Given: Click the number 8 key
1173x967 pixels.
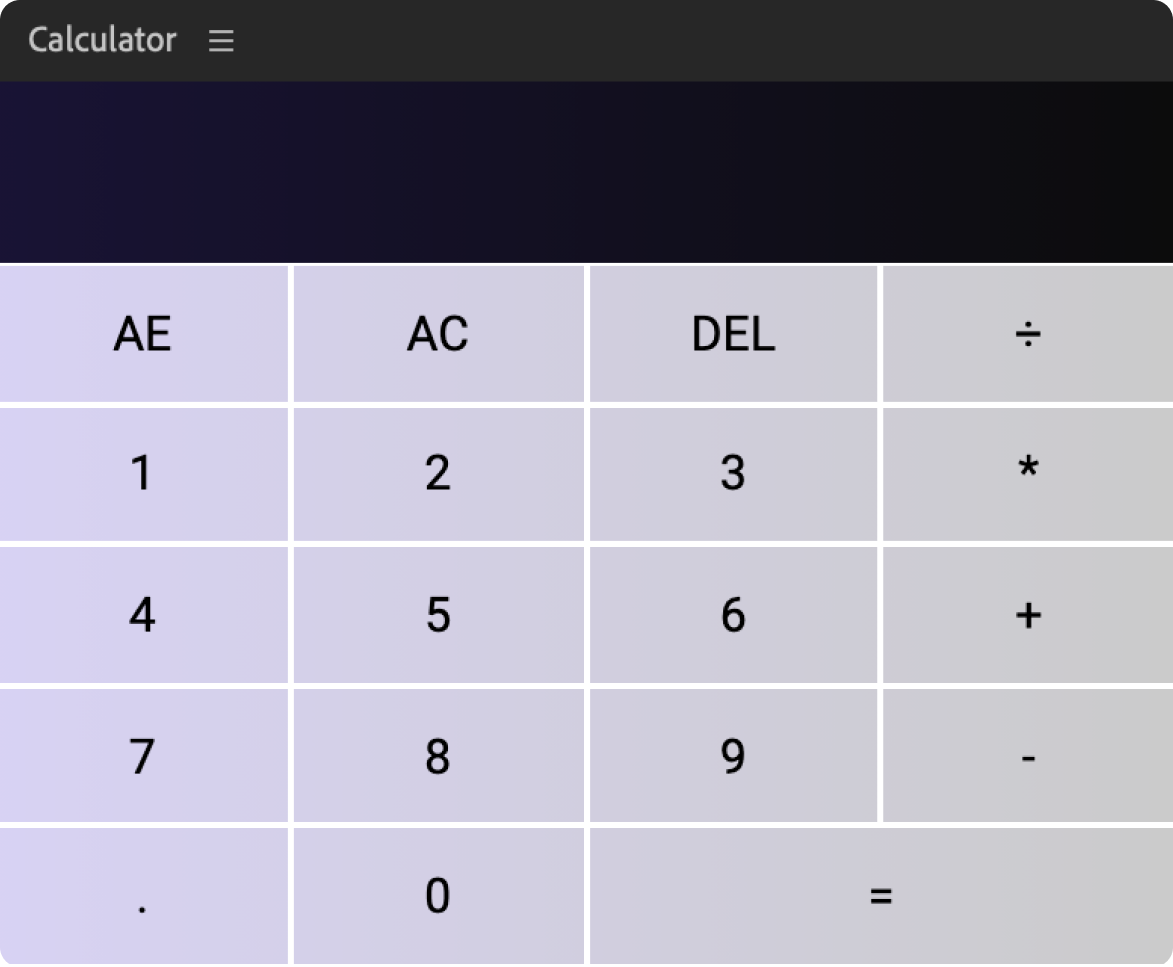Looking at the screenshot, I should click(438, 756).
